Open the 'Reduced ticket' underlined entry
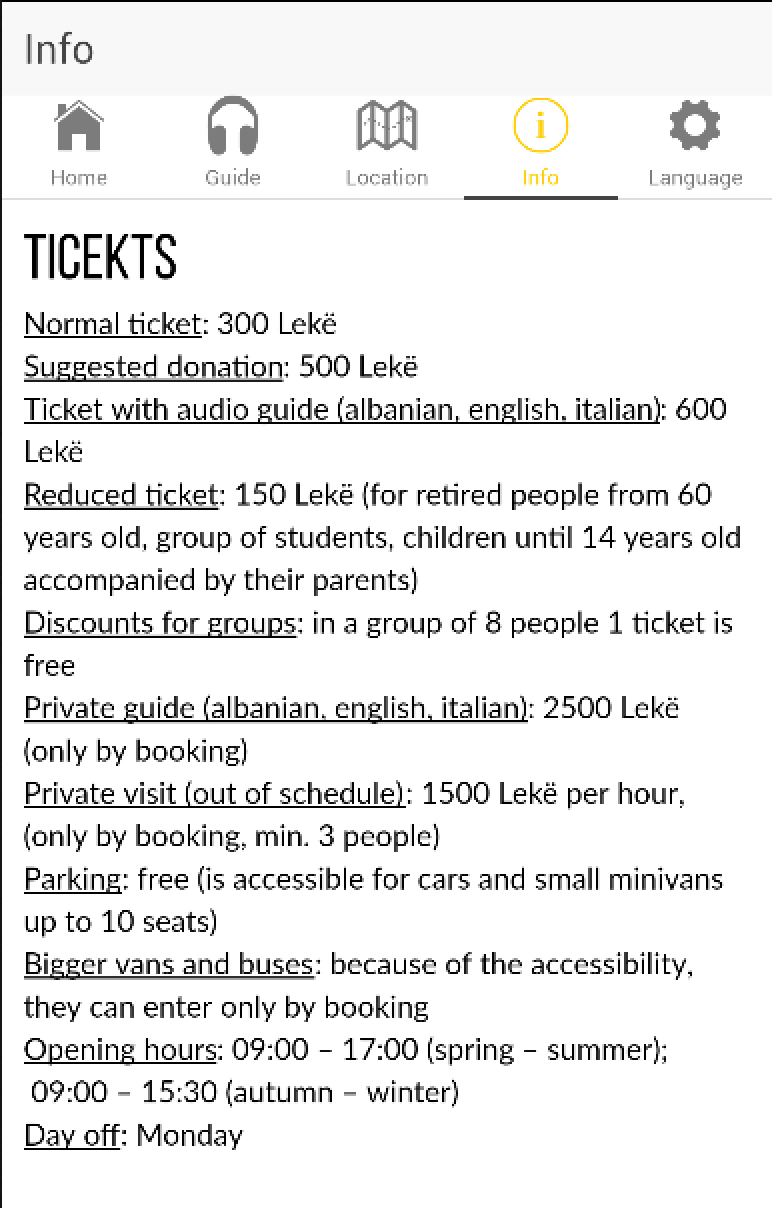The image size is (772, 1208). pos(120,495)
